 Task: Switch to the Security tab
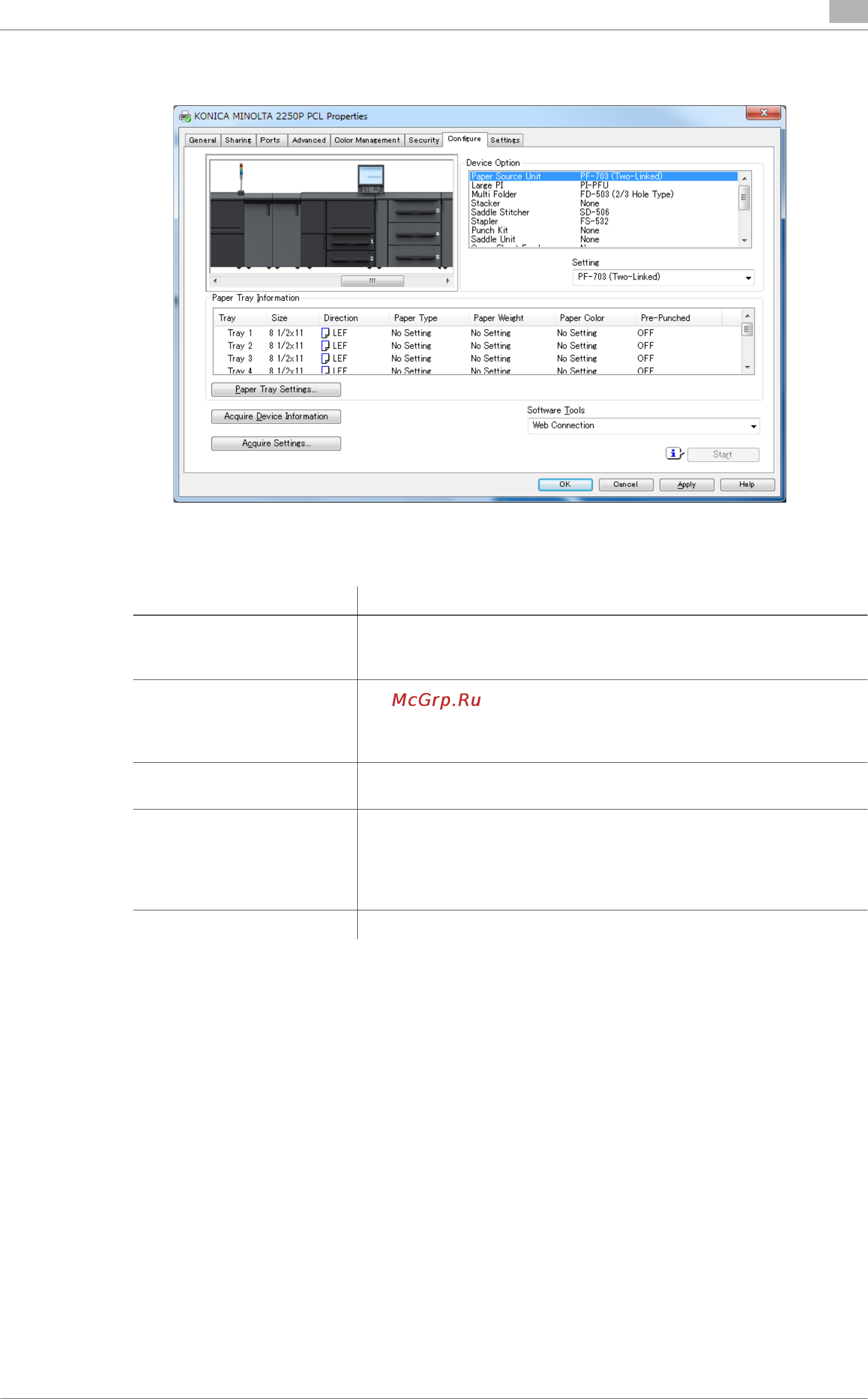(424, 140)
